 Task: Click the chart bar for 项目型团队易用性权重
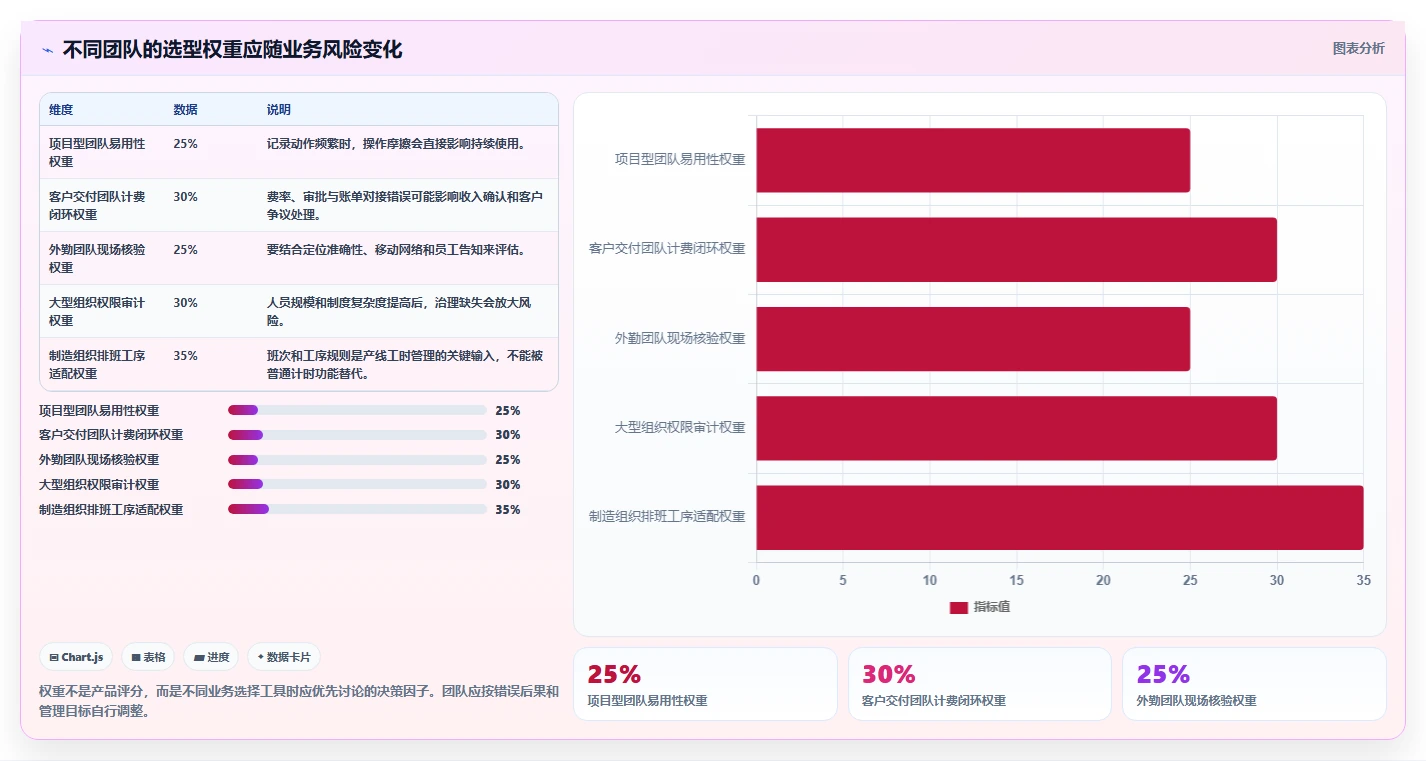(x=973, y=160)
